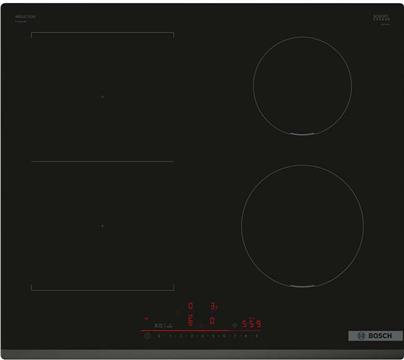Screen dimensions: 404x360
Task: Tap the white function symbols on control panel
Action: (x=164, y=325)
